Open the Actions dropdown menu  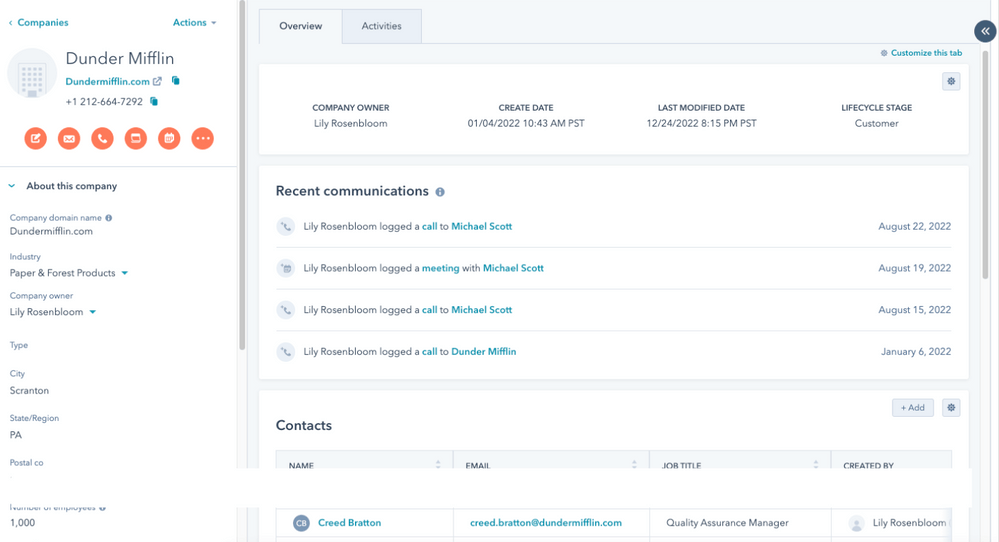click(194, 22)
